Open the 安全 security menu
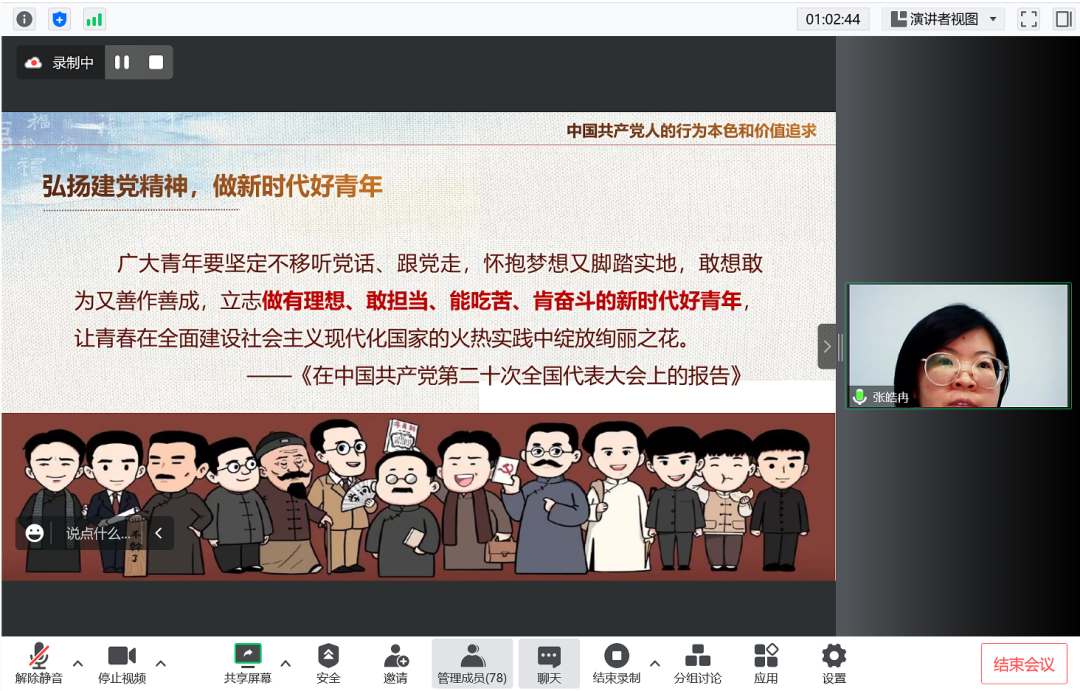Image resolution: width=1080 pixels, height=691 pixels. point(329,663)
